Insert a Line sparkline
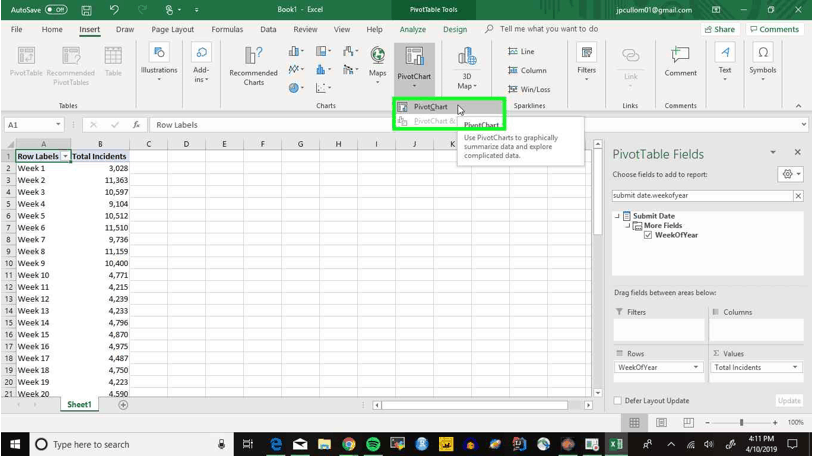The width and height of the screenshot is (814, 458). point(521,52)
